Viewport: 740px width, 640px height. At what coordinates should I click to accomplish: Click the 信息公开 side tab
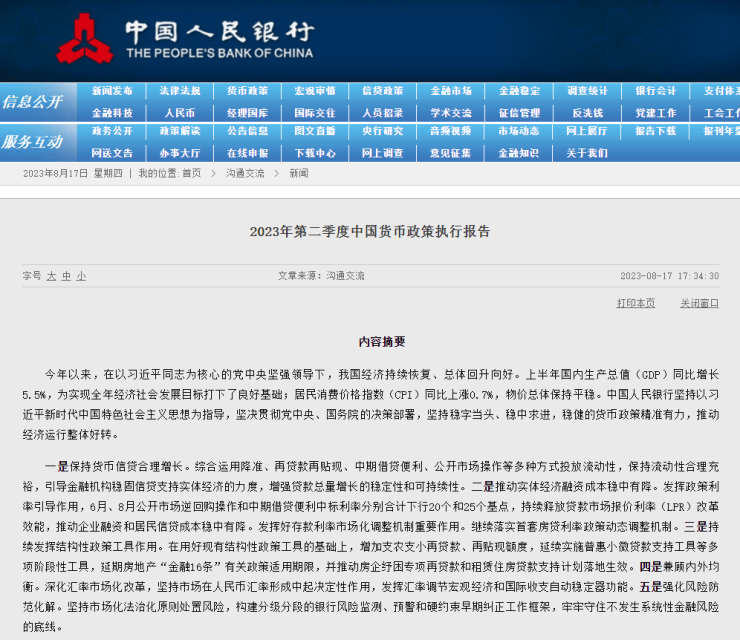(x=33, y=102)
